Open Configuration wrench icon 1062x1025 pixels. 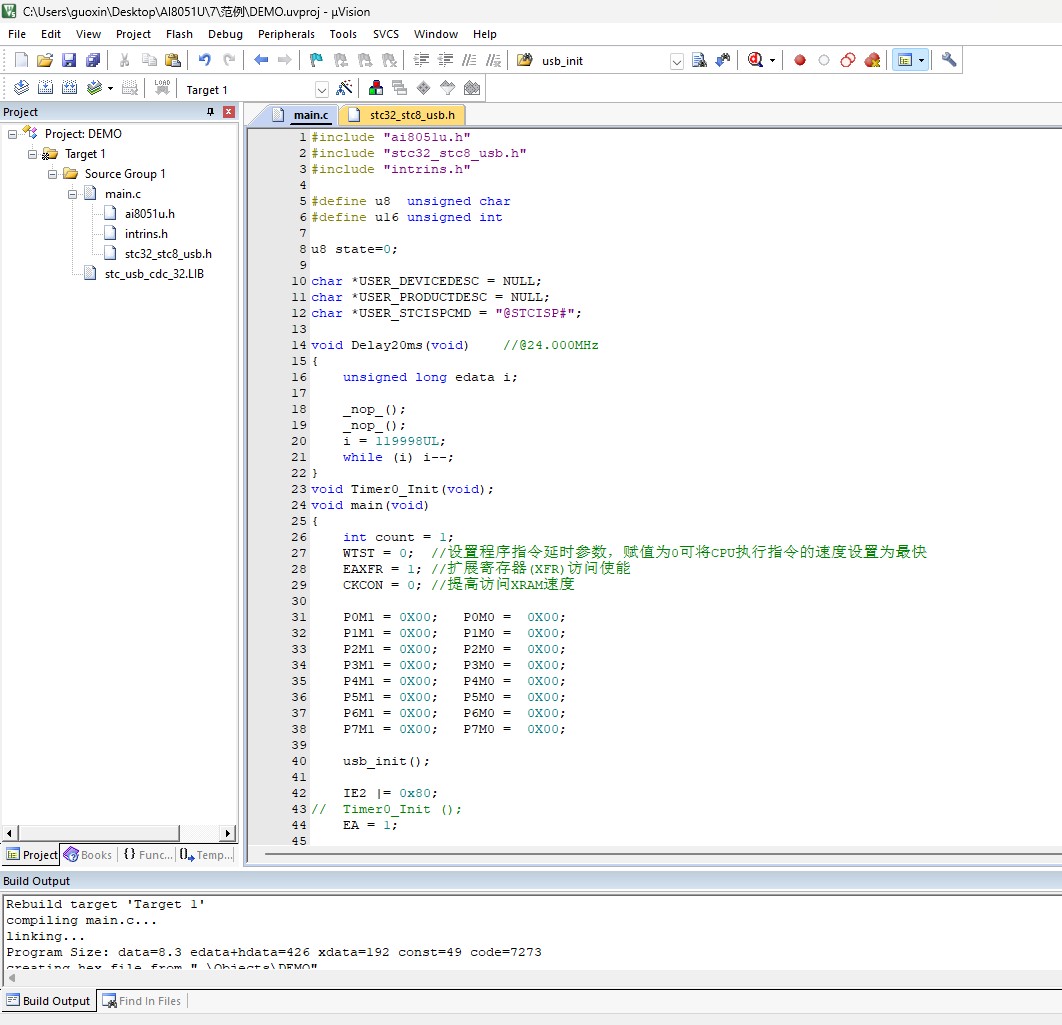click(x=949, y=60)
